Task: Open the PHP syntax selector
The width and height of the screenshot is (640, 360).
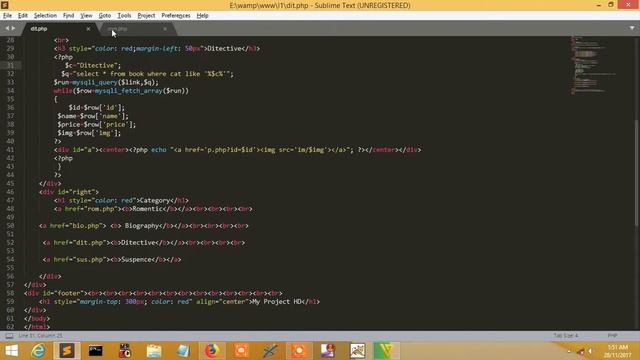Action: tap(612, 336)
